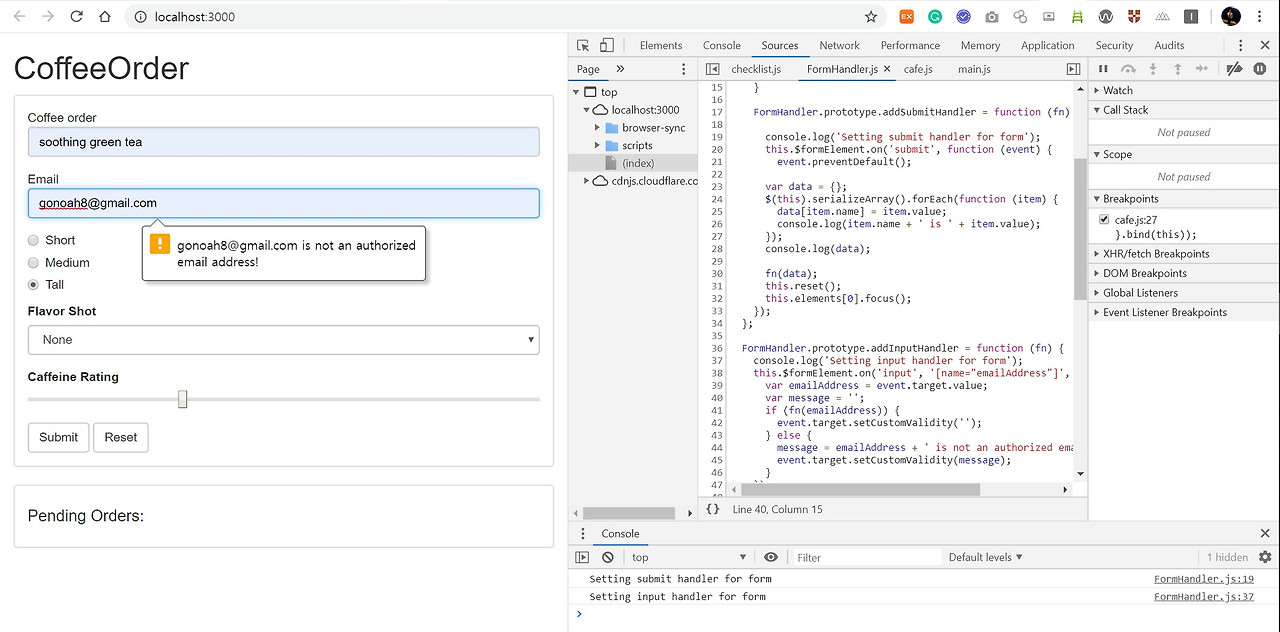1280x632 pixels.
Task: Click the inspect element picker icon
Action: pyautogui.click(x=584, y=45)
